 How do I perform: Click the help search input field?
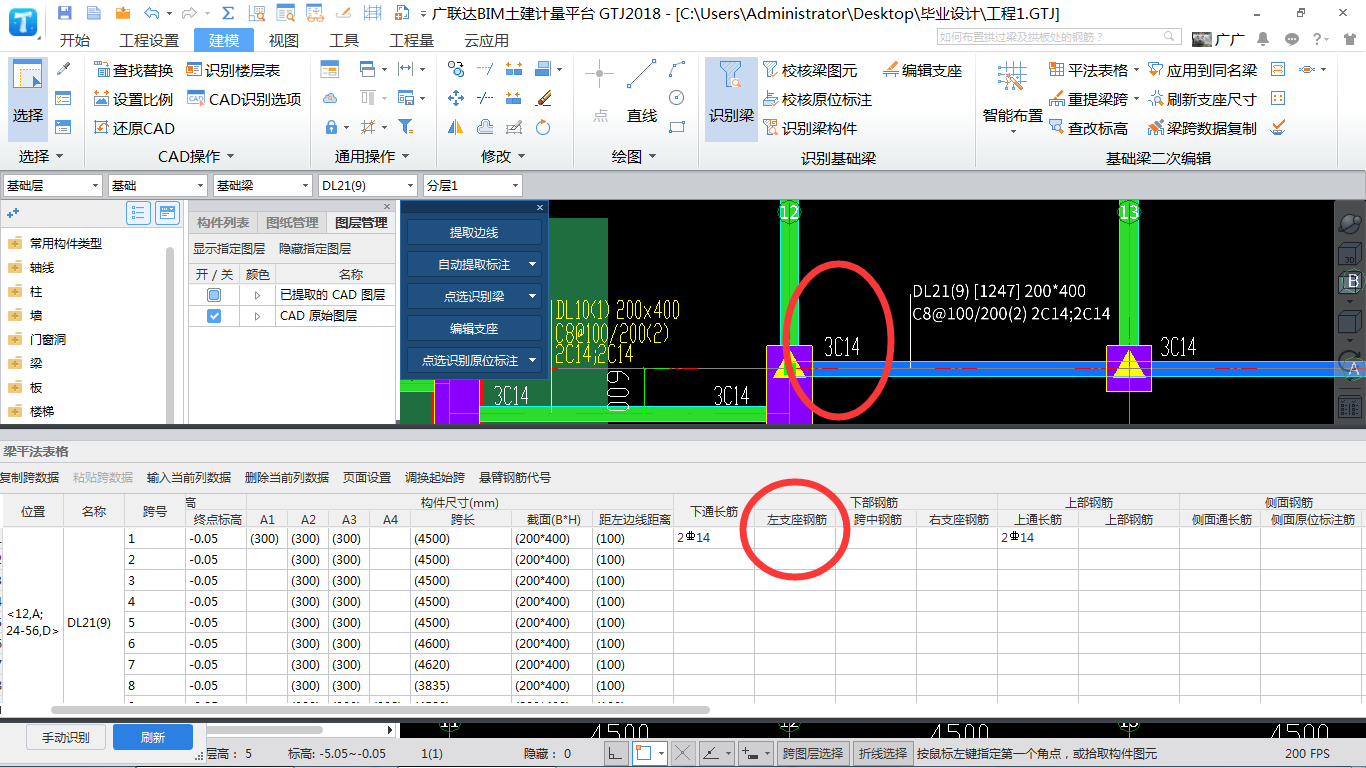1060,37
